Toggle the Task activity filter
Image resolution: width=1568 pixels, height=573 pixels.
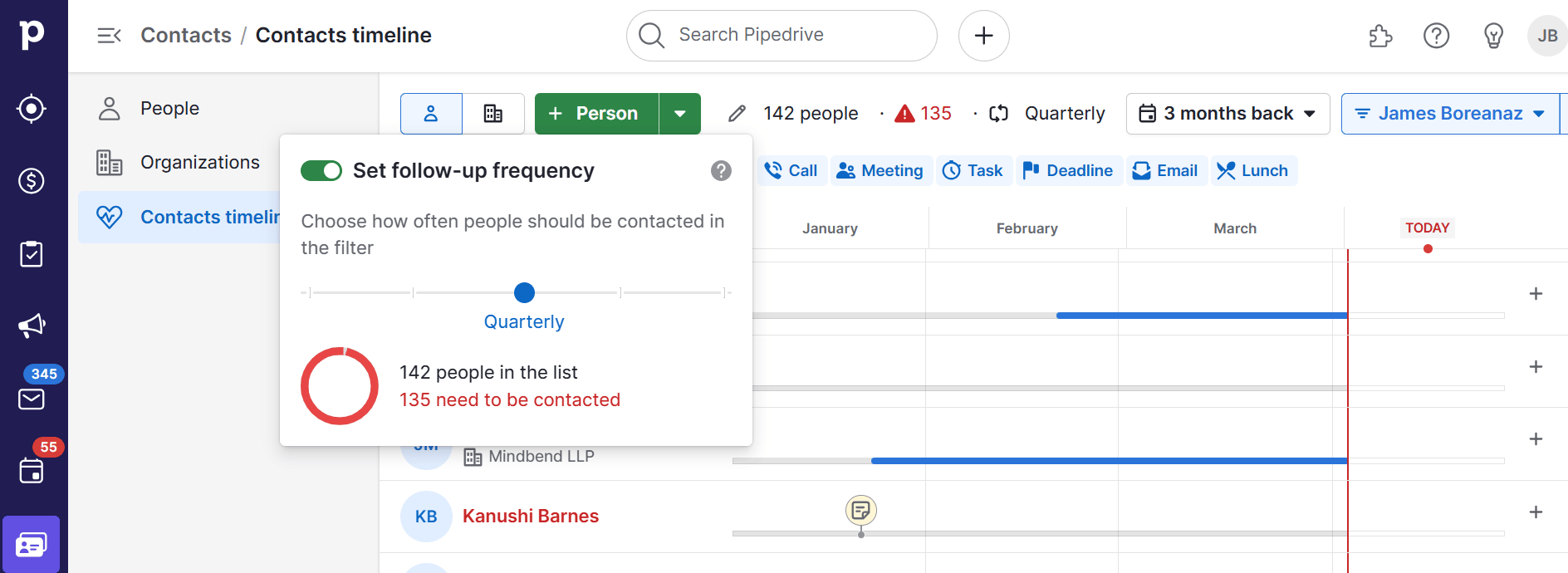973,171
